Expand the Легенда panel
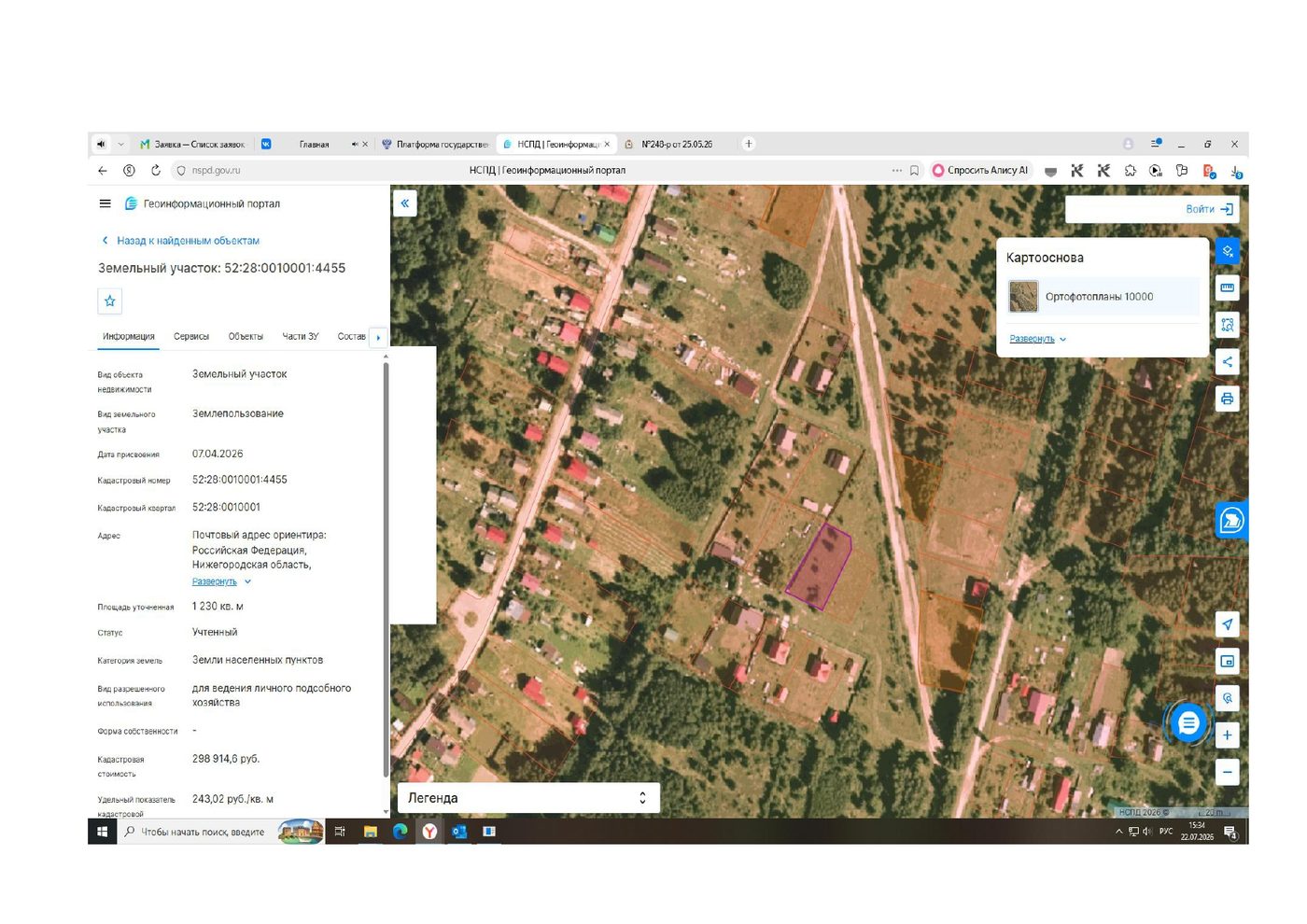 pyautogui.click(x=529, y=798)
